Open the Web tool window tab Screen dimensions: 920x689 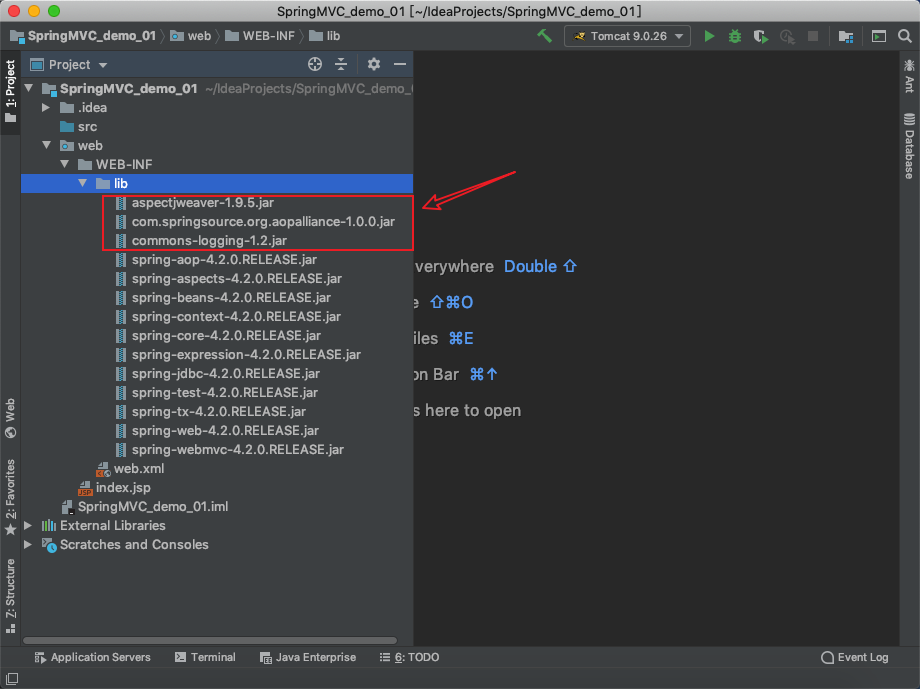(10, 418)
